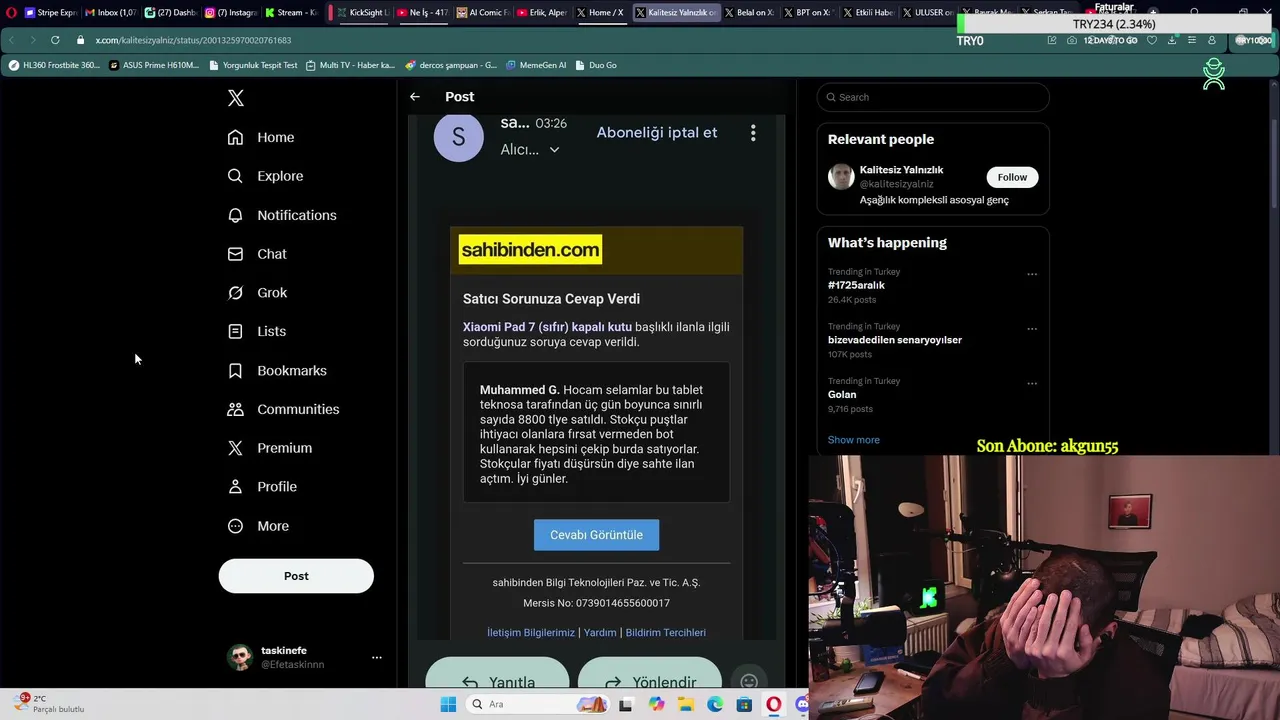Switch to the Home / X tab
Screen dimensions: 1280x720
(x=601, y=13)
